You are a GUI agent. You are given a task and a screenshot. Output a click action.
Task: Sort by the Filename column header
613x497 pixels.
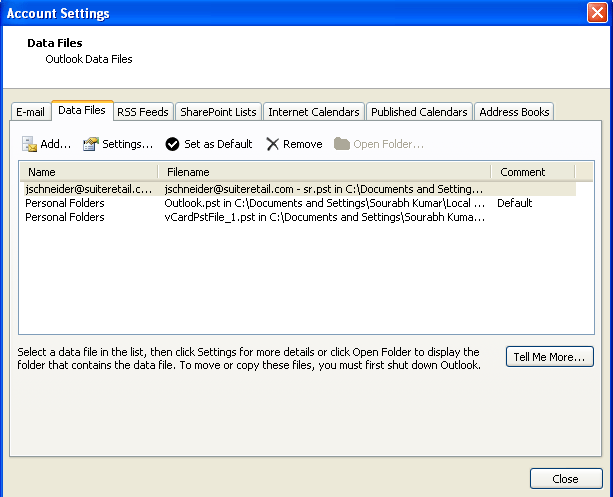pos(324,172)
